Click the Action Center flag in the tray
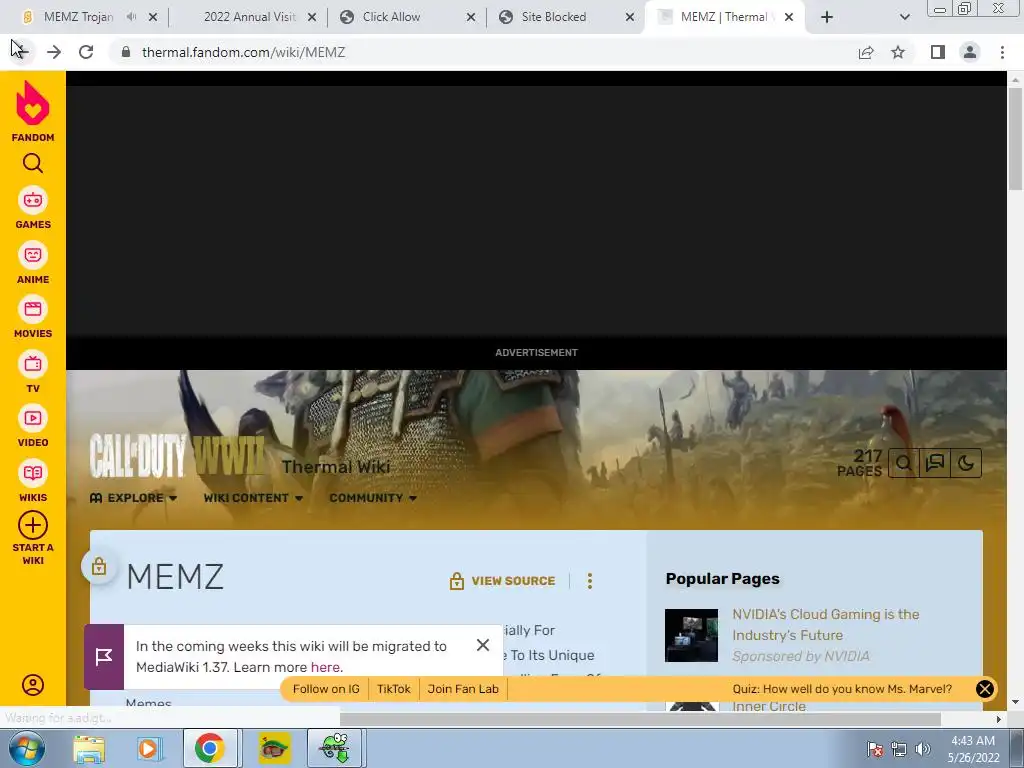 (x=874, y=749)
